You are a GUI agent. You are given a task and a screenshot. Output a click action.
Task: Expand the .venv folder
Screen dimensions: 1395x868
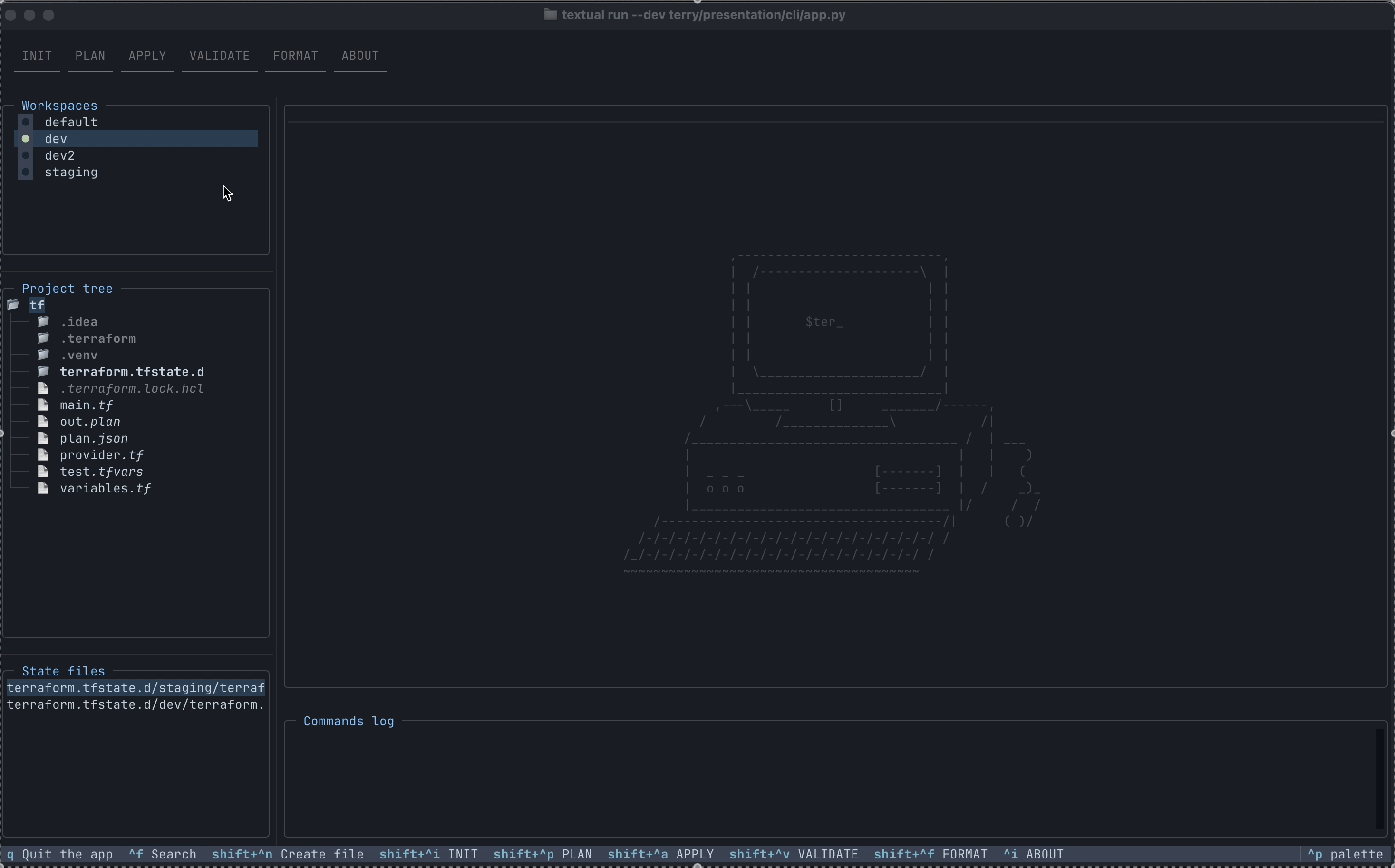[x=44, y=355]
